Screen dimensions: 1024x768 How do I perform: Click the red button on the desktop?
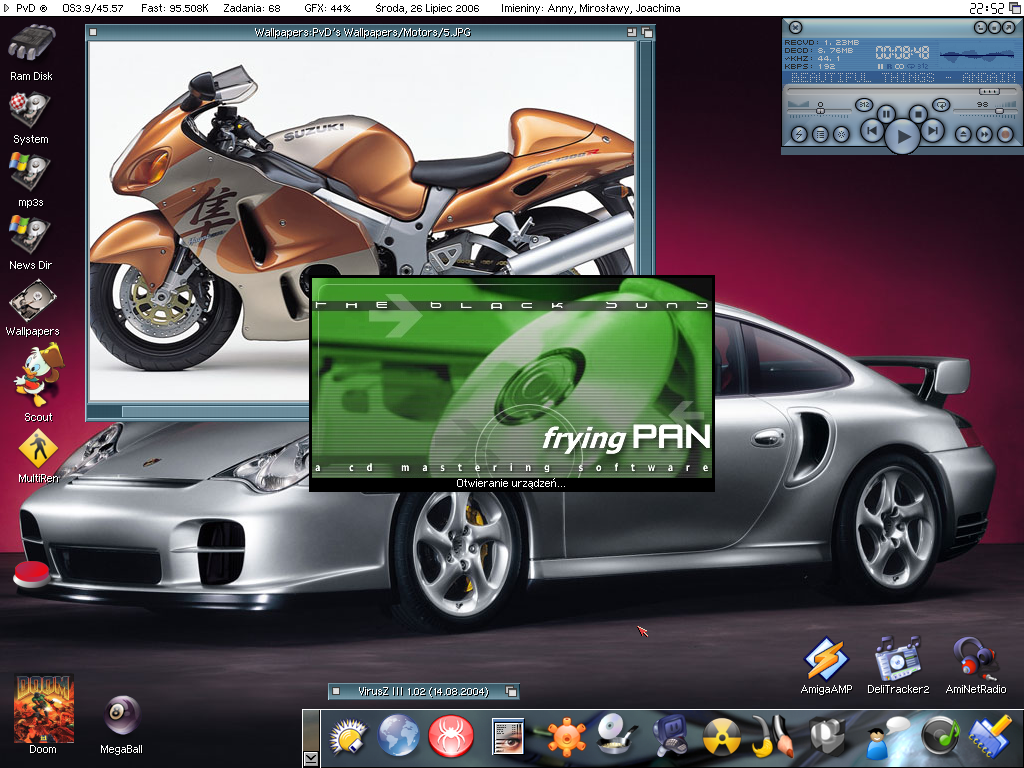coord(31,573)
